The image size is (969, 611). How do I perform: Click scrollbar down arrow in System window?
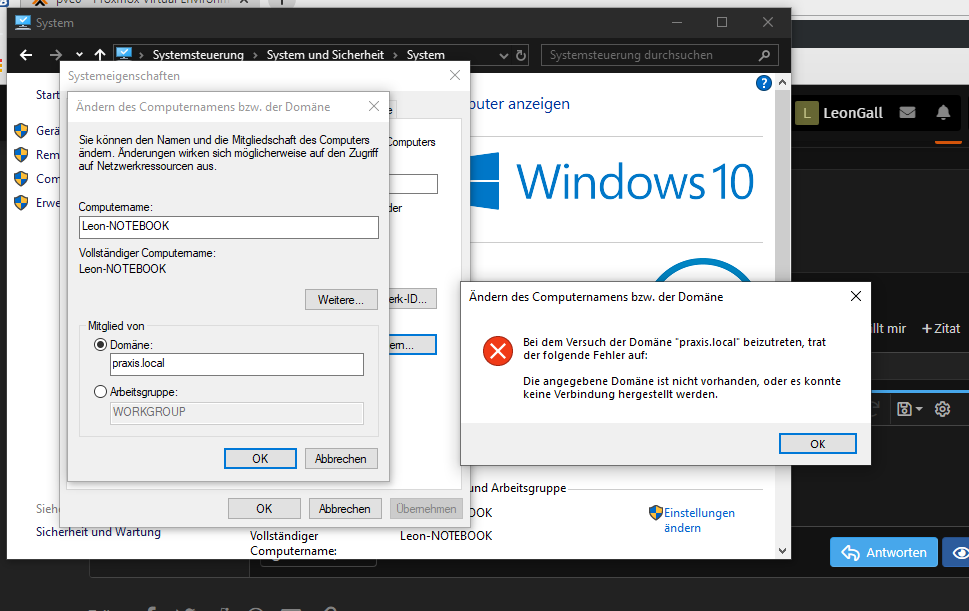pyautogui.click(x=782, y=550)
